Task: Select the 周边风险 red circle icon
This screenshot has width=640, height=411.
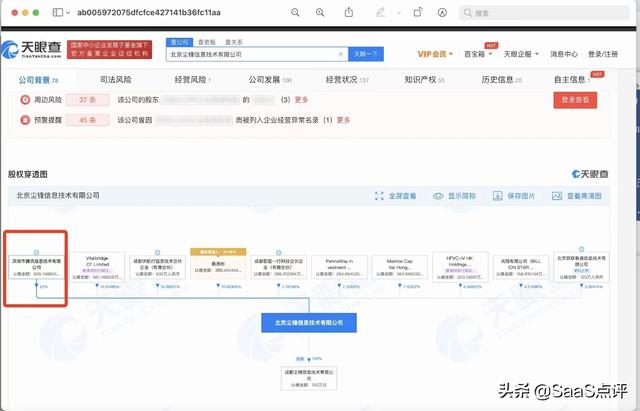Action: pos(25,100)
